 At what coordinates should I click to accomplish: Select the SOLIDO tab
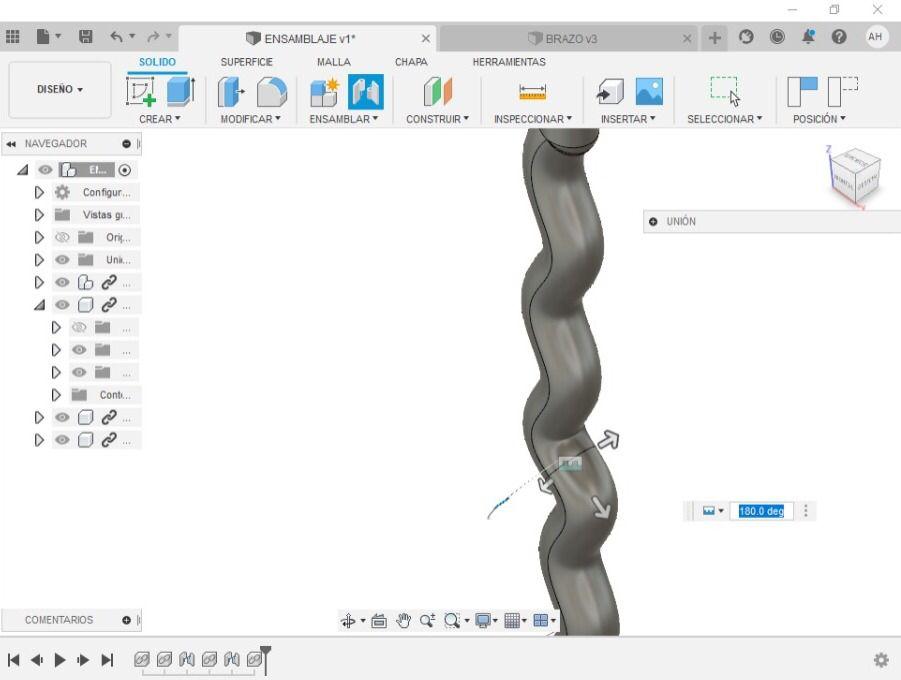(157, 62)
